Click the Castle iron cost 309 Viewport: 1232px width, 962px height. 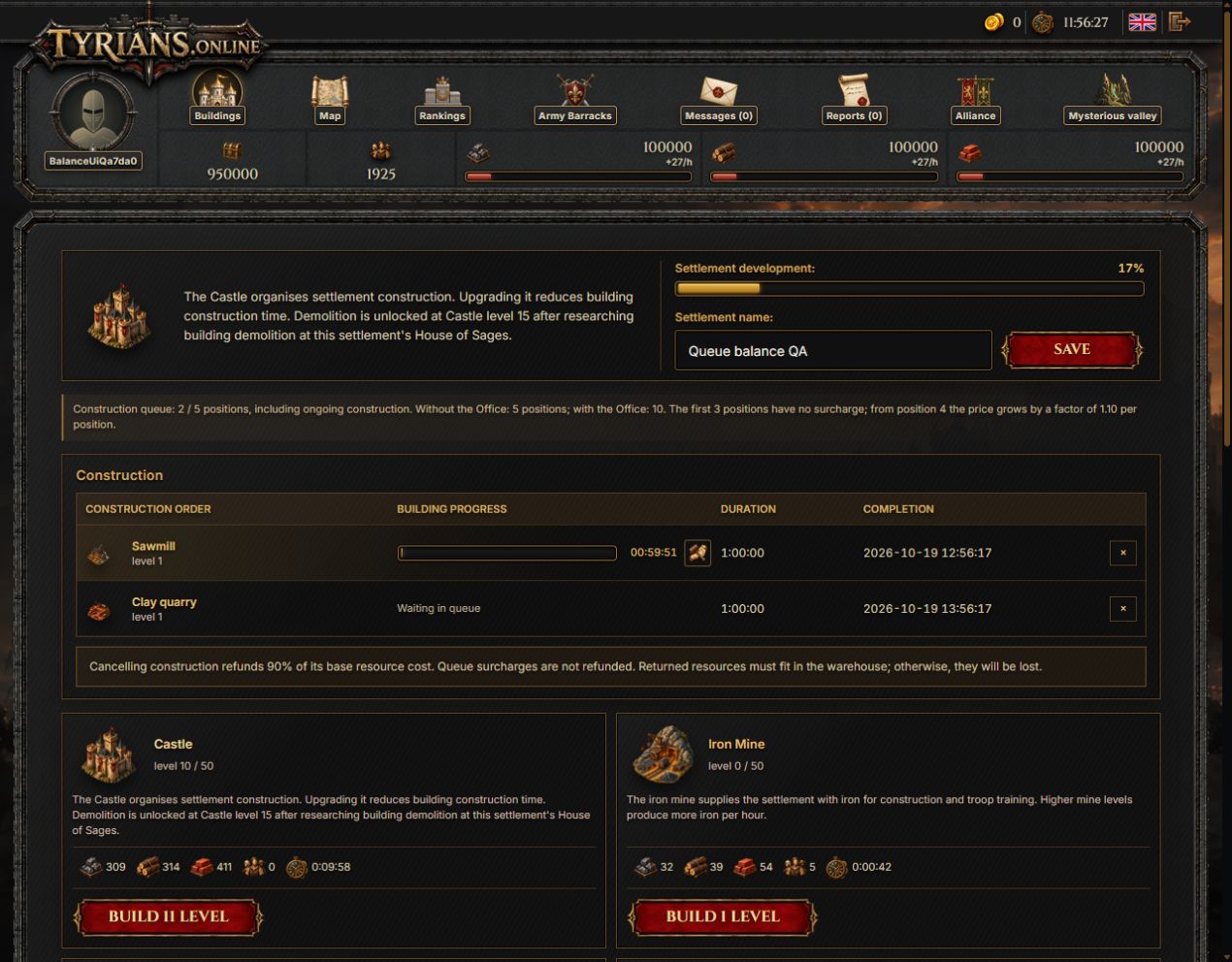click(x=115, y=867)
